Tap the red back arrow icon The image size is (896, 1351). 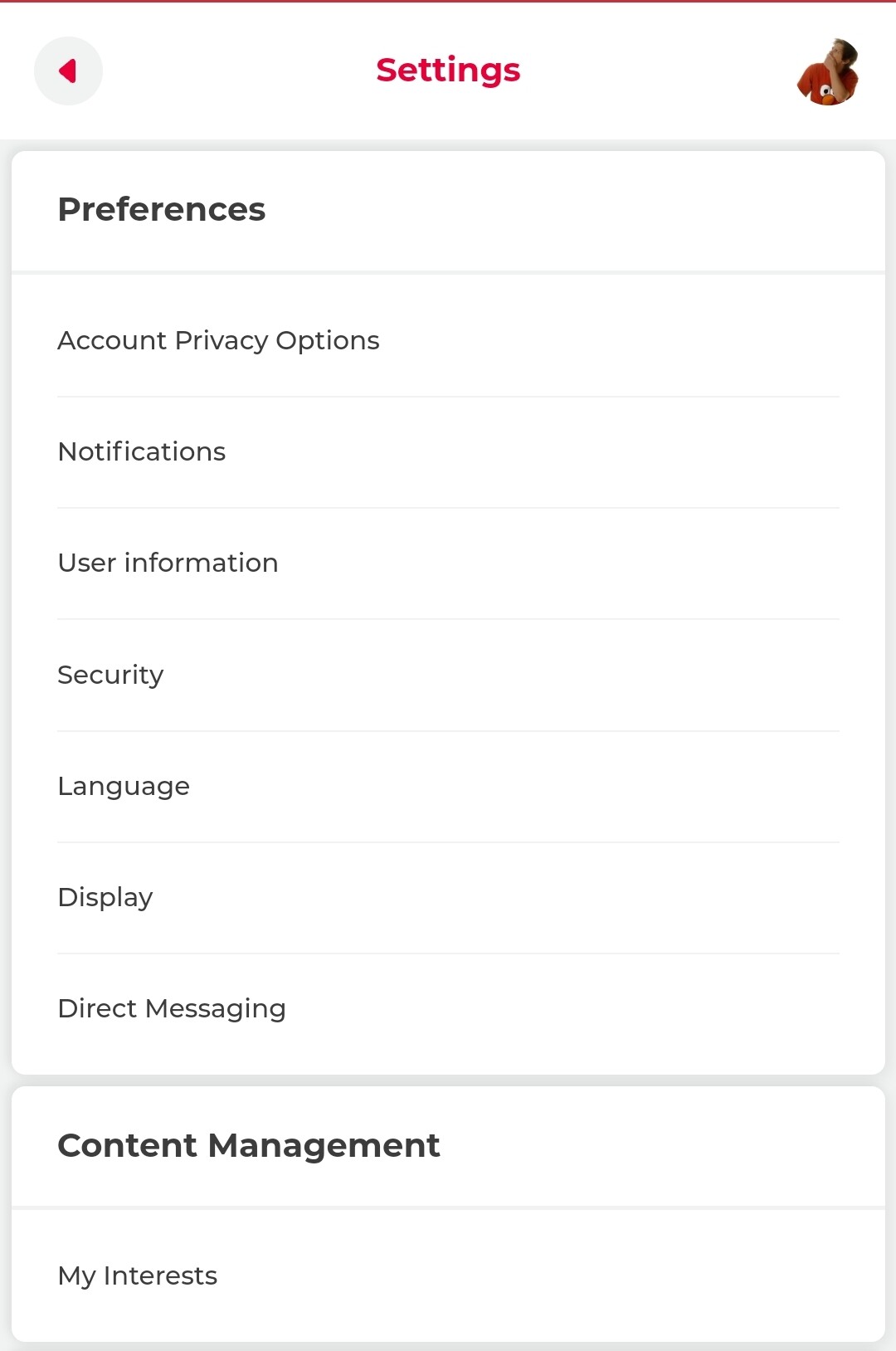(x=68, y=71)
